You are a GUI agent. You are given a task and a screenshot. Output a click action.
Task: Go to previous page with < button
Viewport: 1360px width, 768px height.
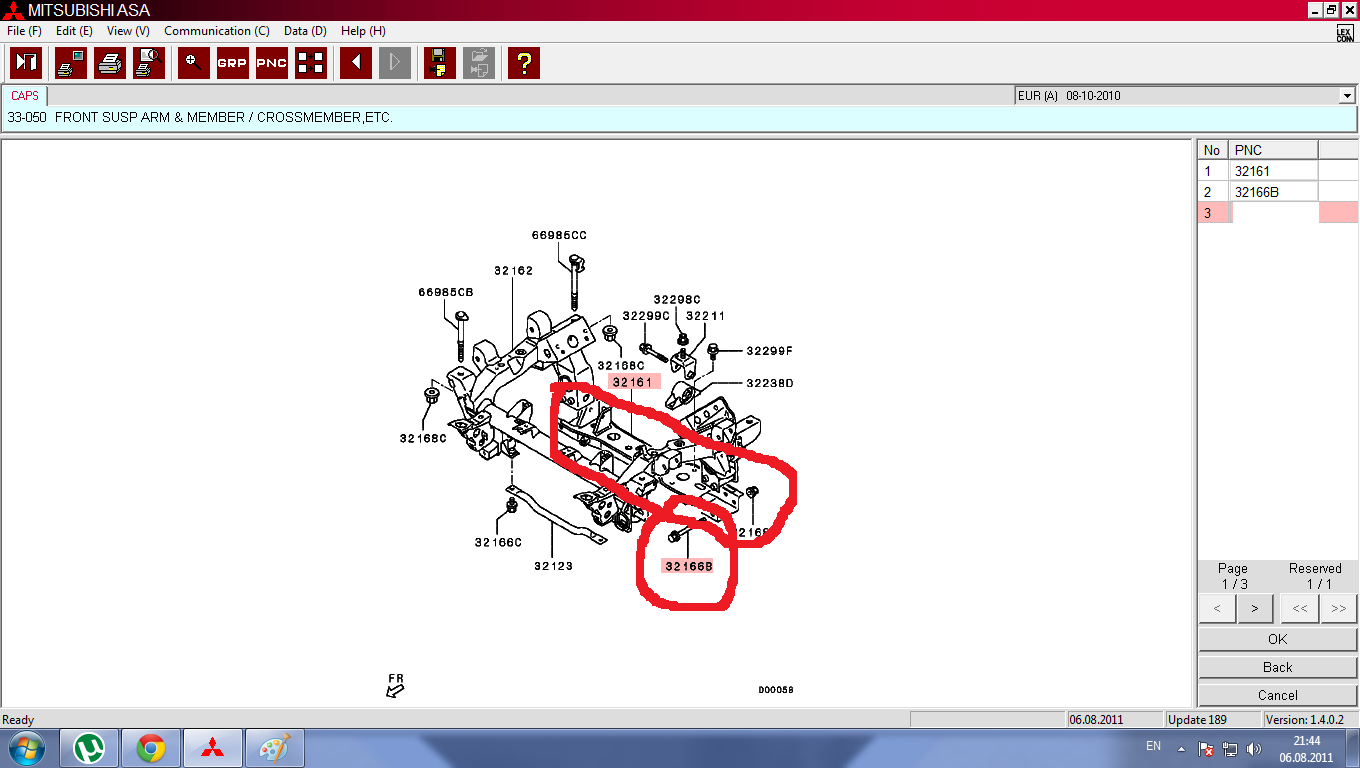[x=1217, y=608]
